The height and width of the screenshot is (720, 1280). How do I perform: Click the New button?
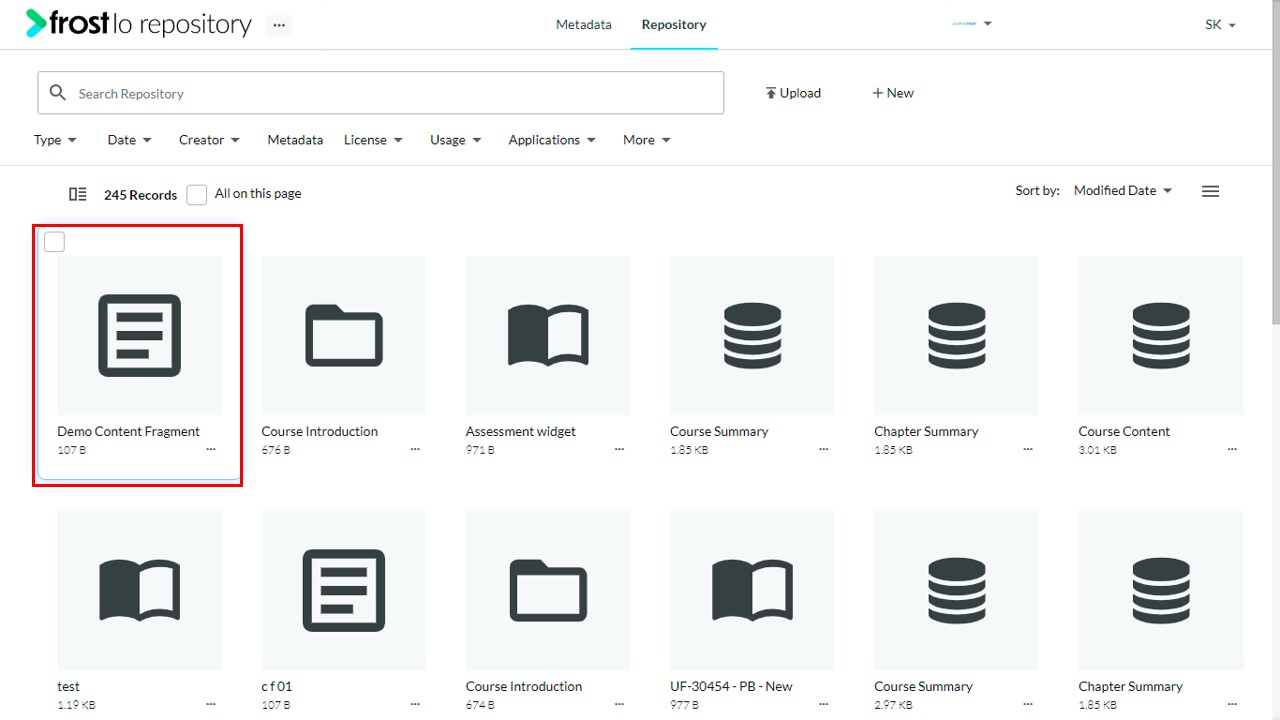[893, 93]
